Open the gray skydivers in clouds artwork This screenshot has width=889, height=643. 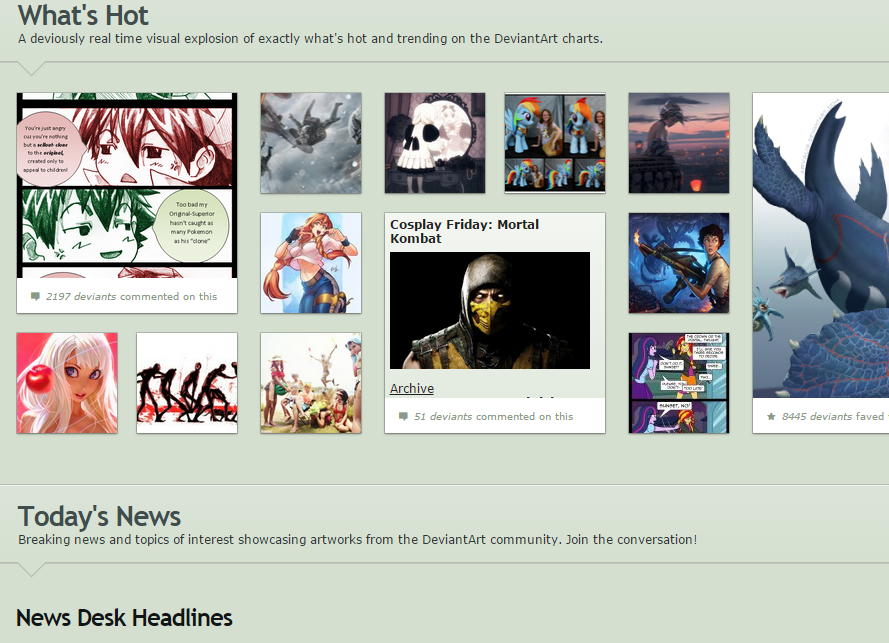click(x=311, y=143)
